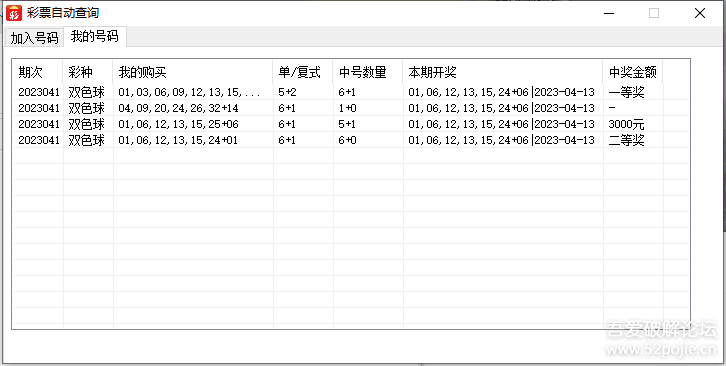Select the row with purchase 04,09,20,24,26,32+14
This screenshot has width=726, height=366.
(x=351, y=108)
